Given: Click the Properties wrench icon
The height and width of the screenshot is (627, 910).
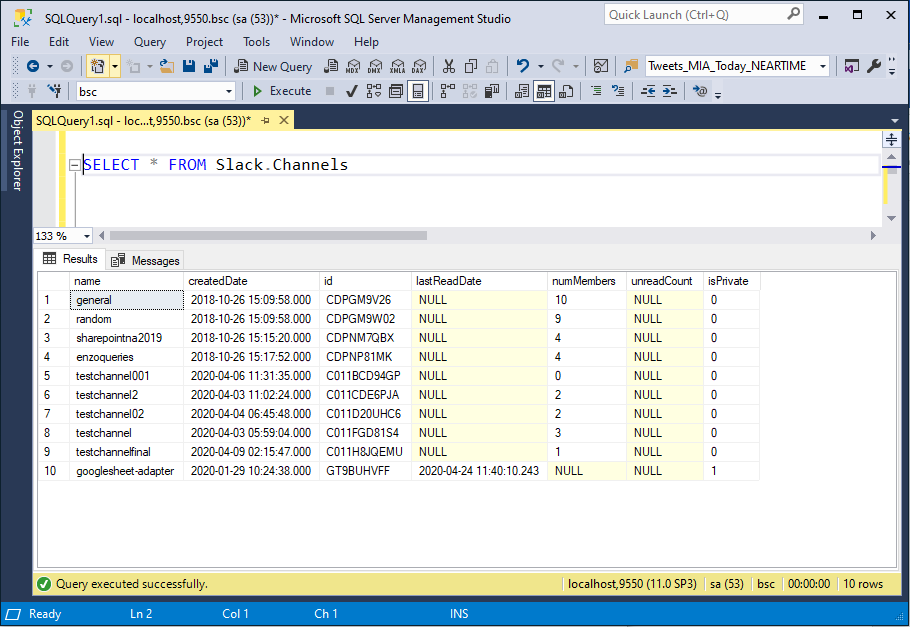Looking at the screenshot, I should point(873,66).
